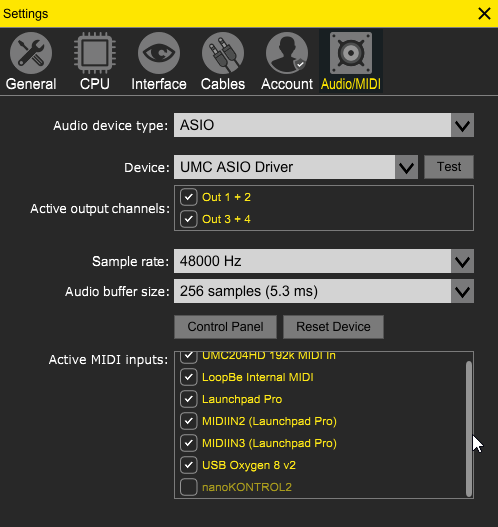Open the Cables plug icon

(x=223, y=53)
